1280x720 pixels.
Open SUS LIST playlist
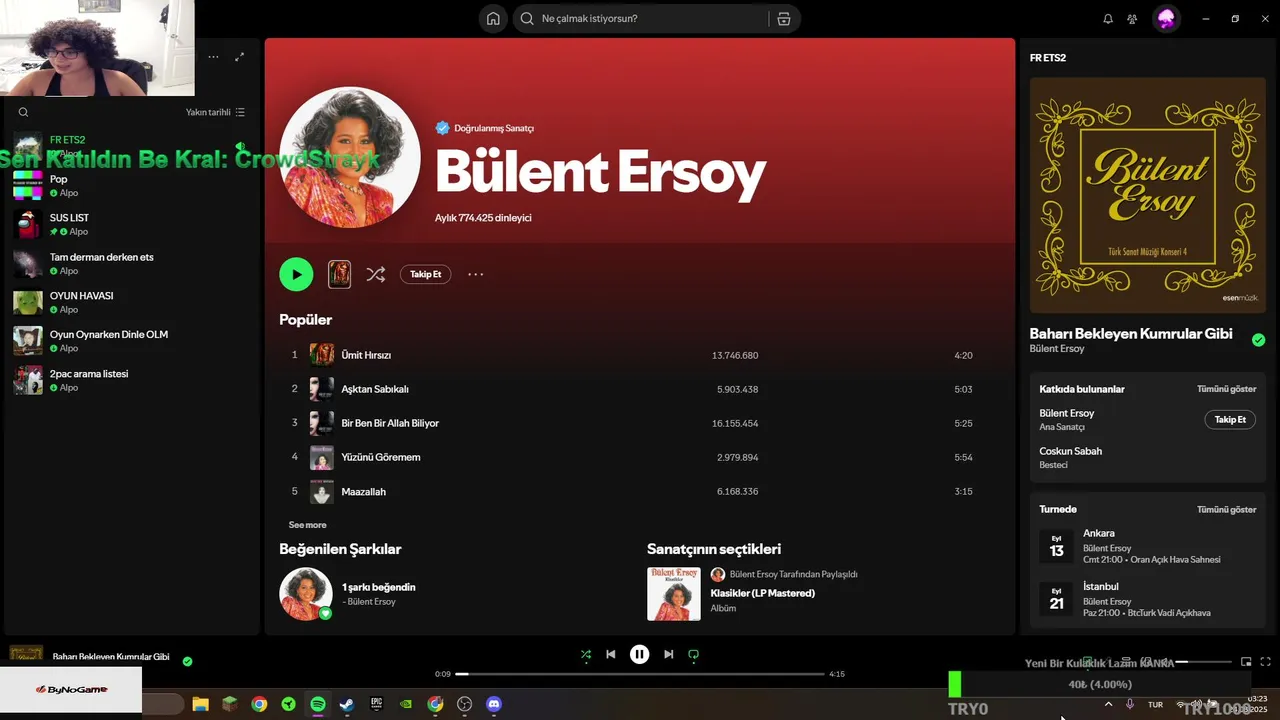tap(130, 224)
